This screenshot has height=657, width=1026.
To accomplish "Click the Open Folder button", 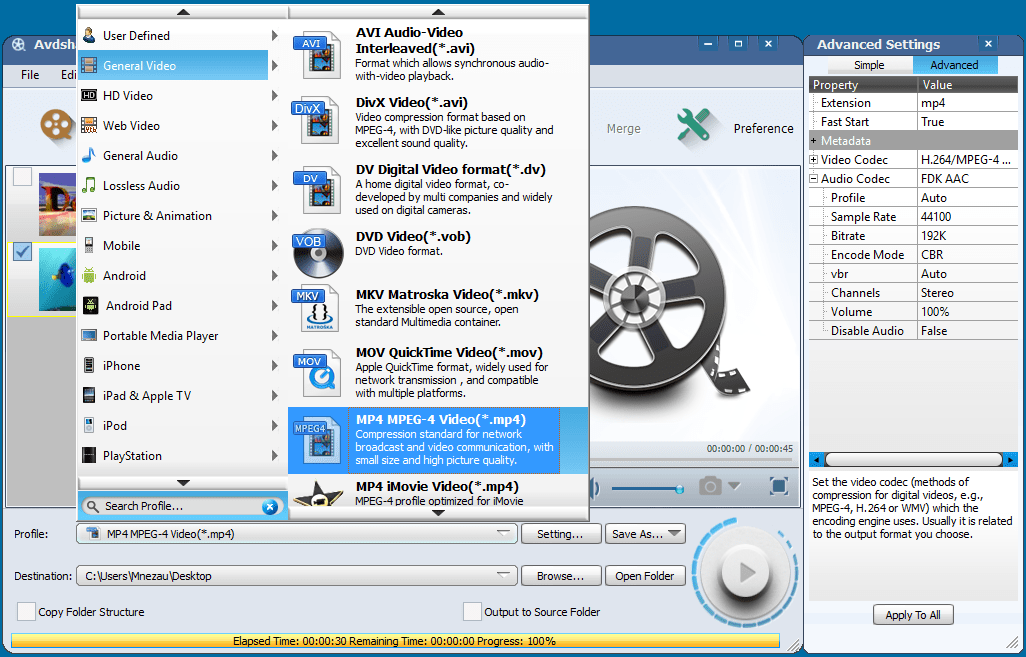I will pyautogui.click(x=645, y=575).
